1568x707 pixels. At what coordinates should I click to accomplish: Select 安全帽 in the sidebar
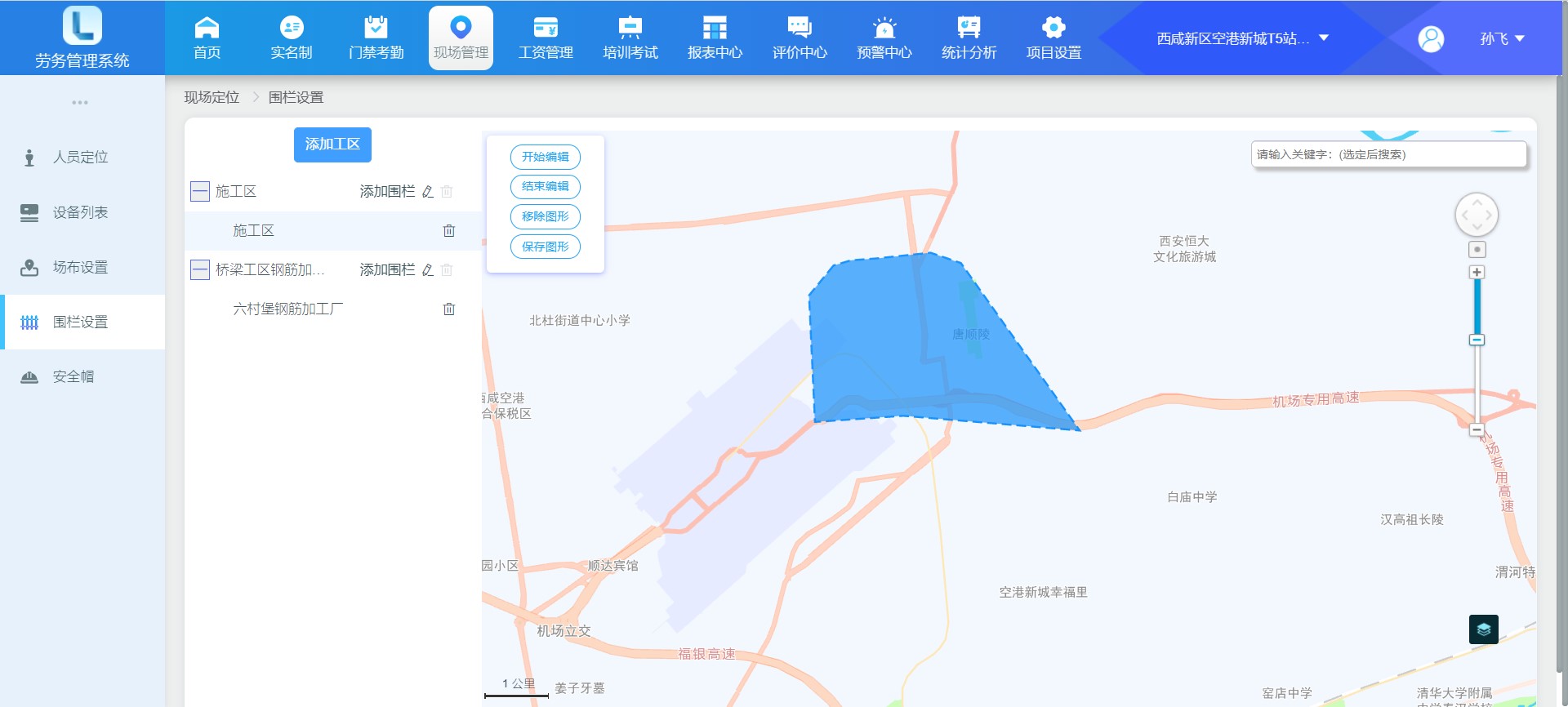click(x=73, y=376)
